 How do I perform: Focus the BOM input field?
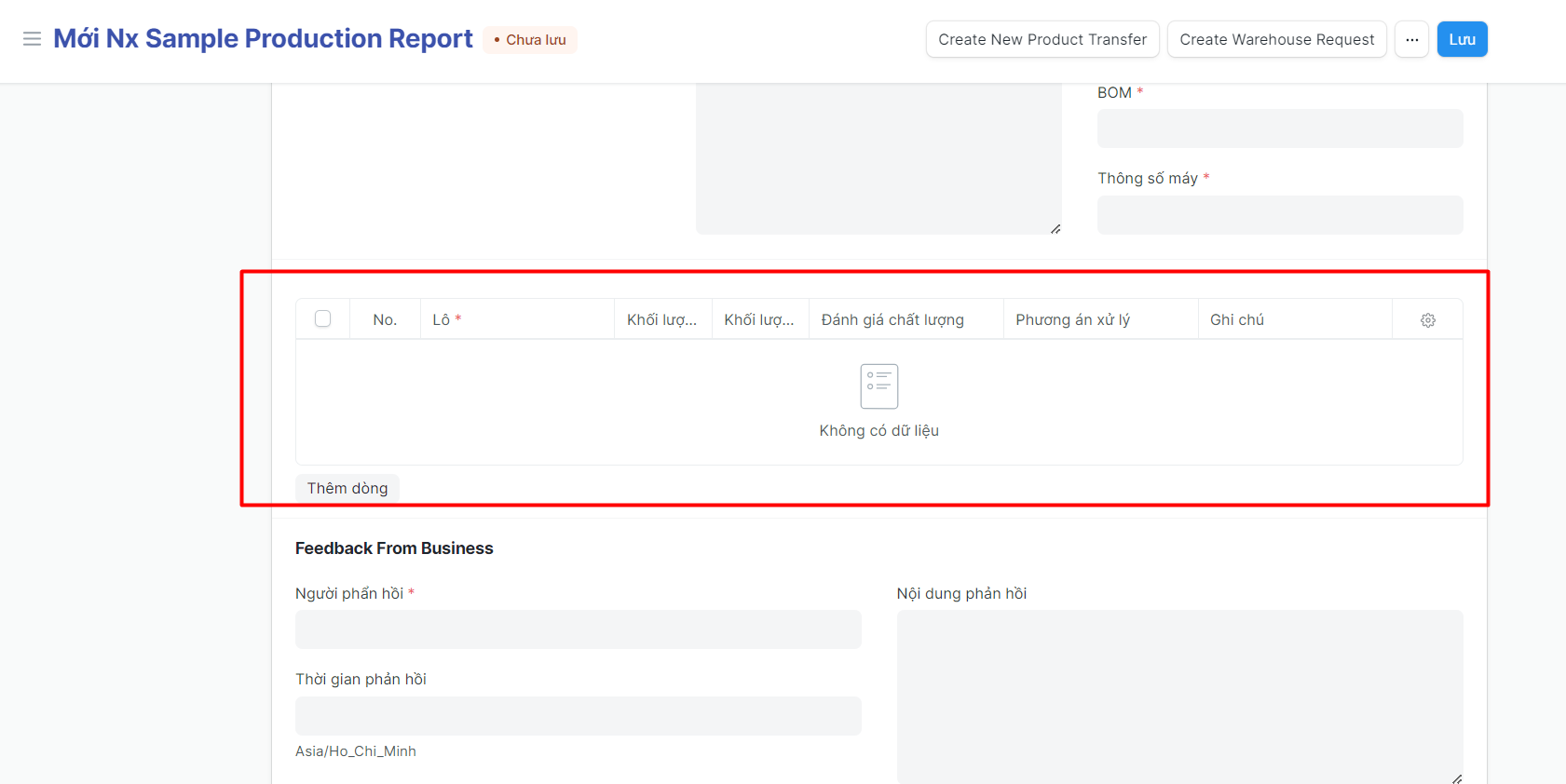[x=1279, y=128]
